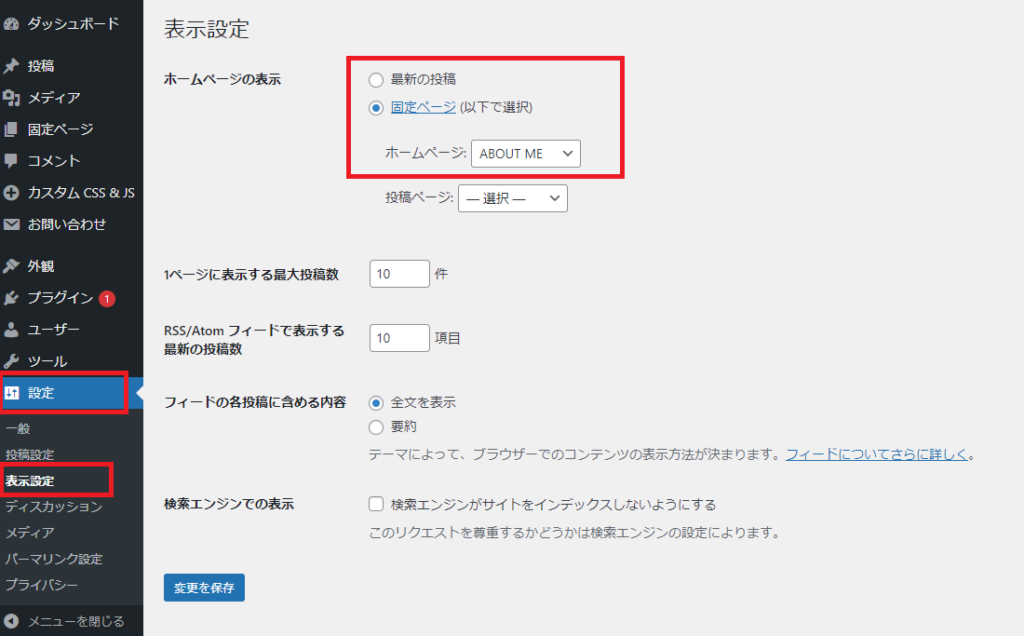This screenshot has width=1024, height=636.
Task: Open the ホームページ dropdown showing ABOUT ME
Action: point(526,154)
